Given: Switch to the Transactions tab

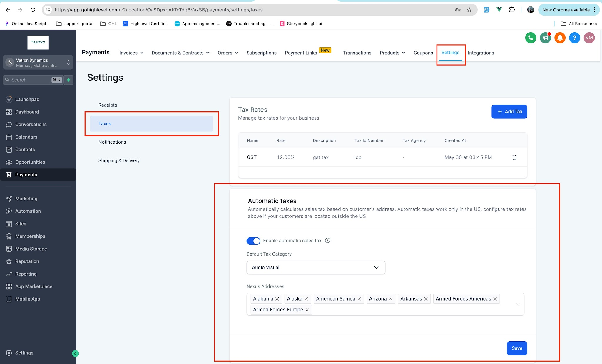Looking at the screenshot, I should pyautogui.click(x=357, y=53).
